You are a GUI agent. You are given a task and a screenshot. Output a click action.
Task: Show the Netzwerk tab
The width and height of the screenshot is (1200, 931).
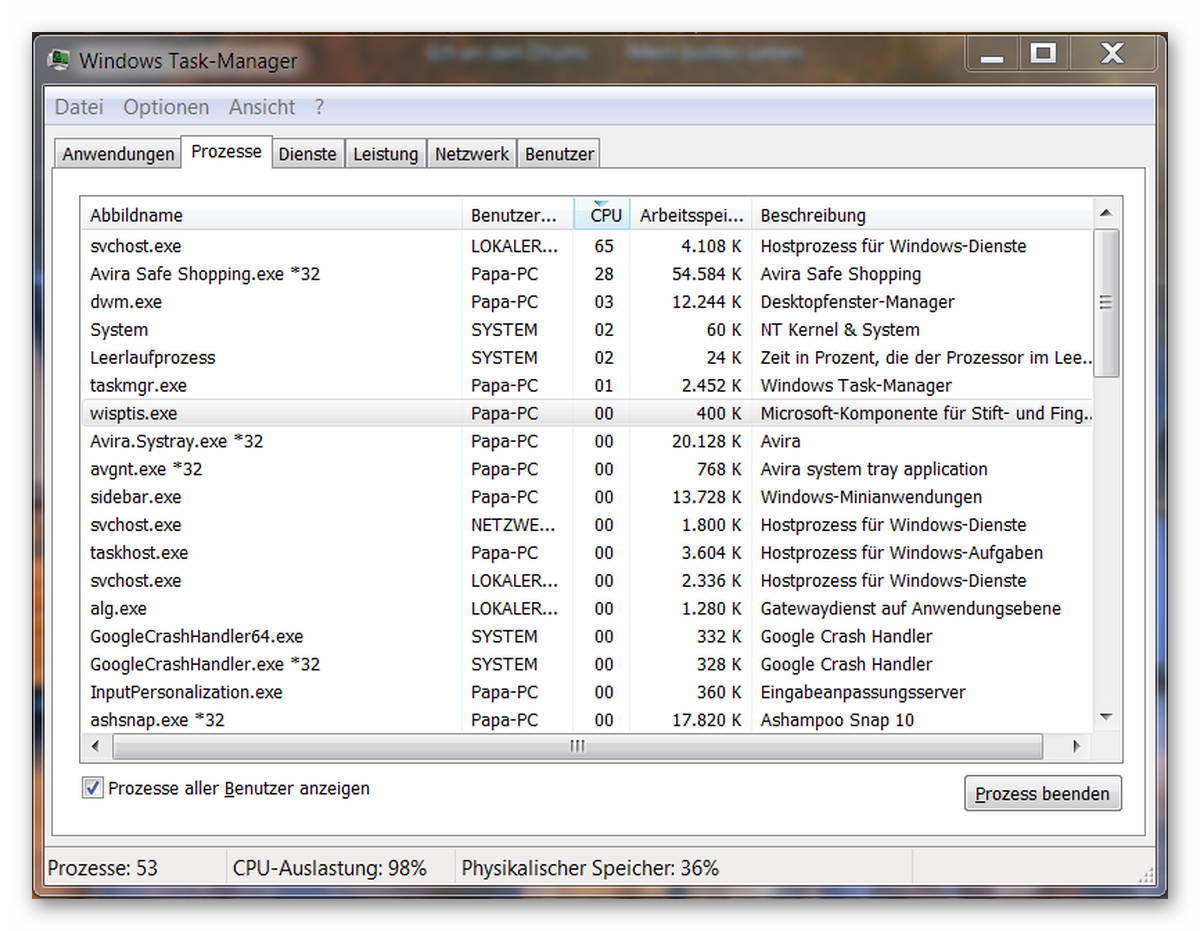[x=472, y=154]
